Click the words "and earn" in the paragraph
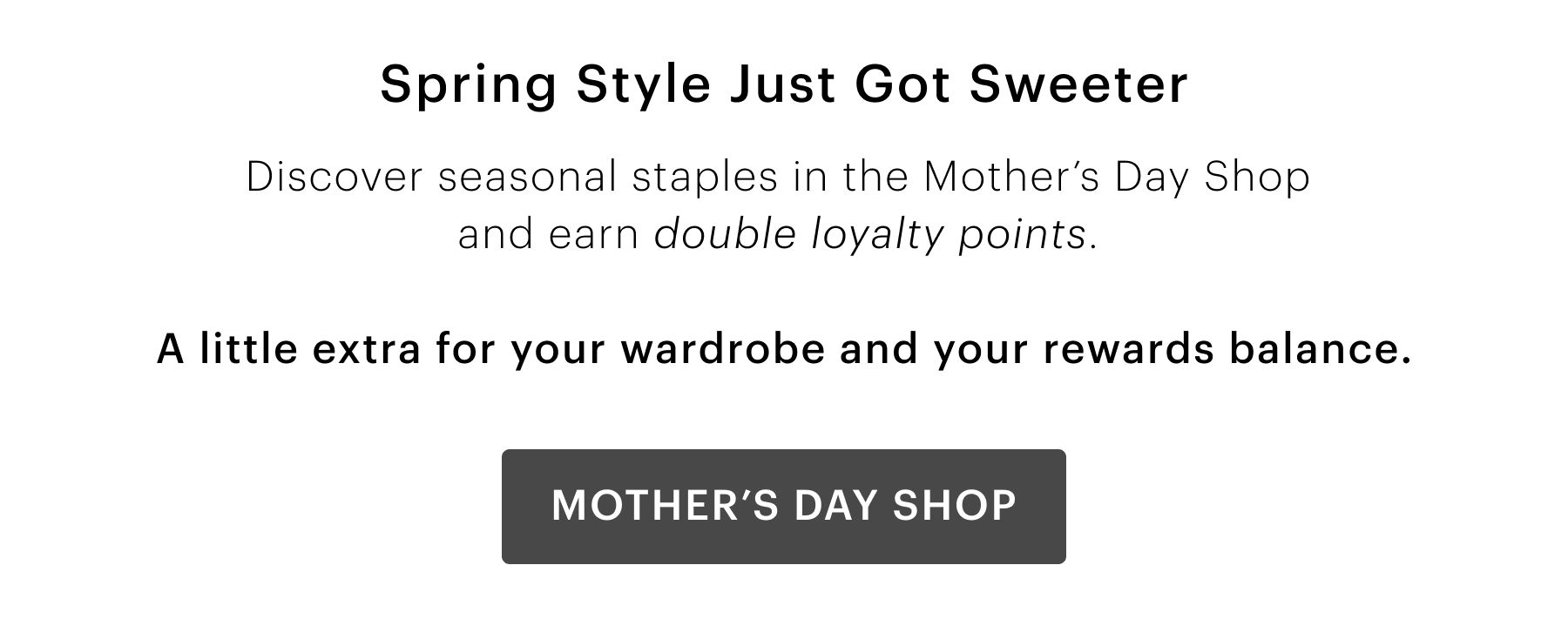 [x=549, y=234]
